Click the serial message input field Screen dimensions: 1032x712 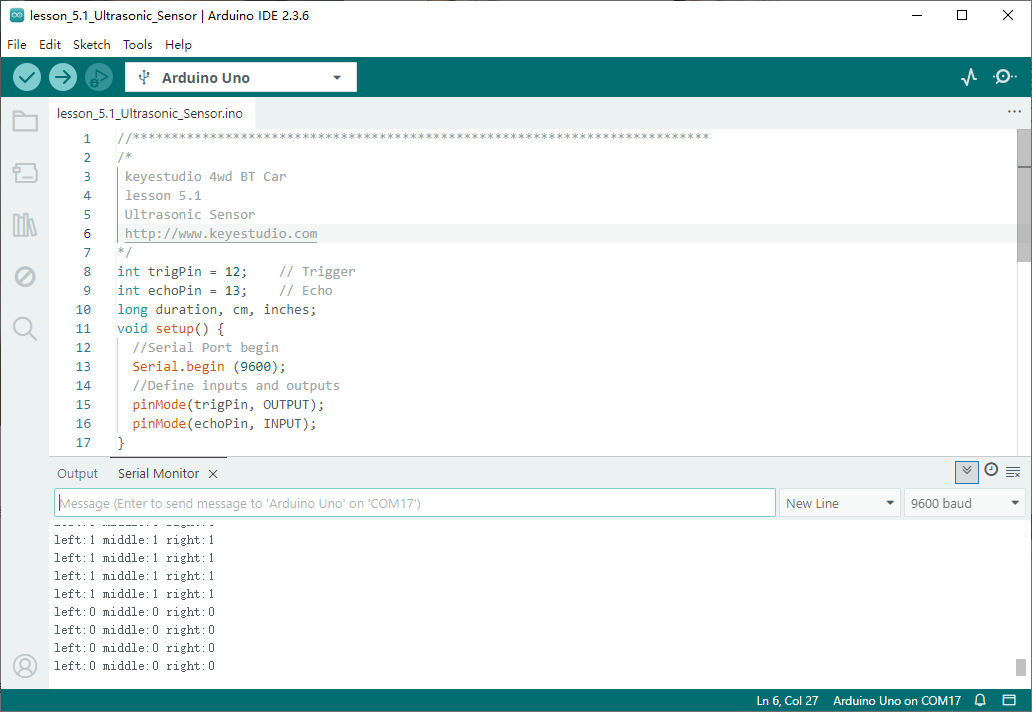415,503
